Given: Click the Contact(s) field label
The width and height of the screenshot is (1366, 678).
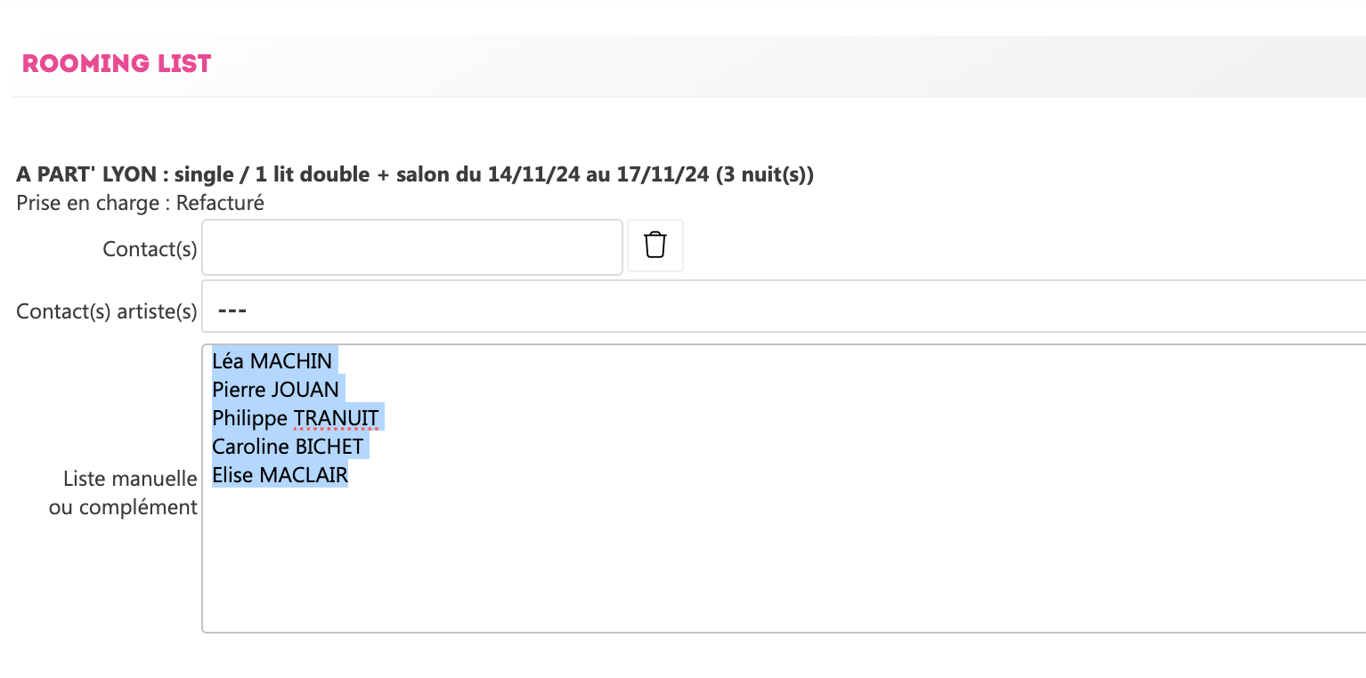Looking at the screenshot, I should (x=150, y=249).
